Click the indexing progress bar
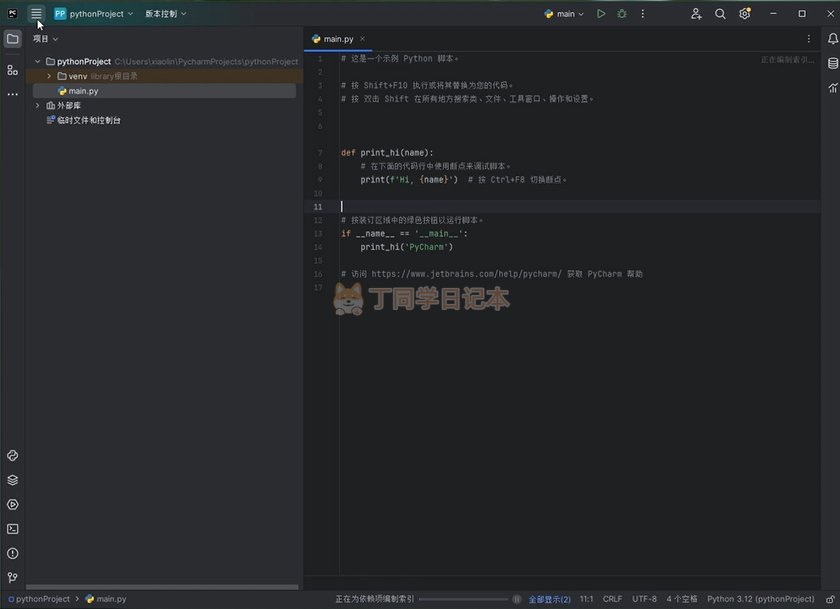Viewport: 840px width, 609px height. coord(464,599)
